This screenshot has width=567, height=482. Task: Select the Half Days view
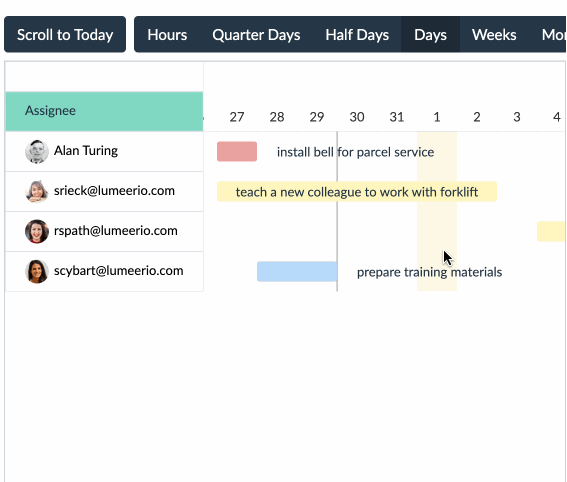pyautogui.click(x=357, y=35)
